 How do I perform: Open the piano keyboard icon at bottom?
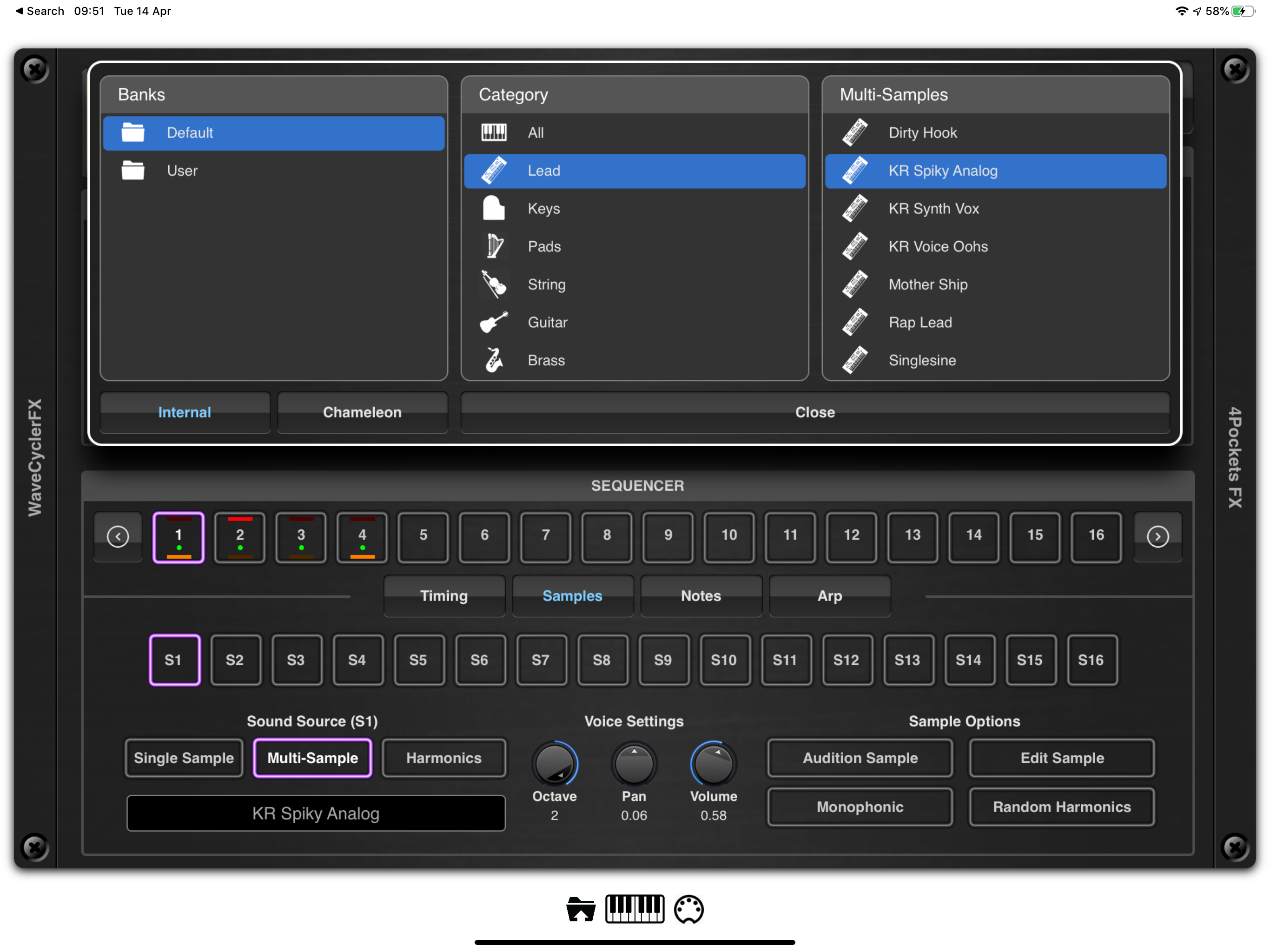pos(635,909)
